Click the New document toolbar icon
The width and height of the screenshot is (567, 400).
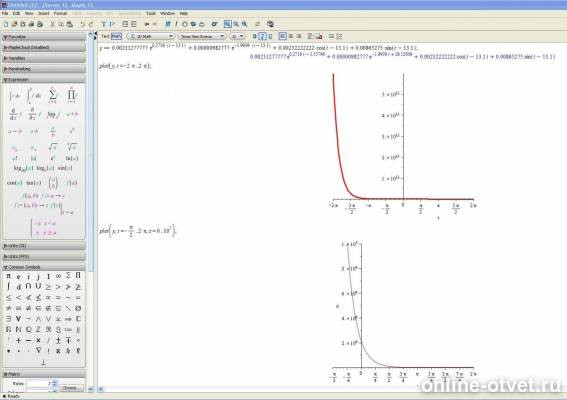pos(6,24)
